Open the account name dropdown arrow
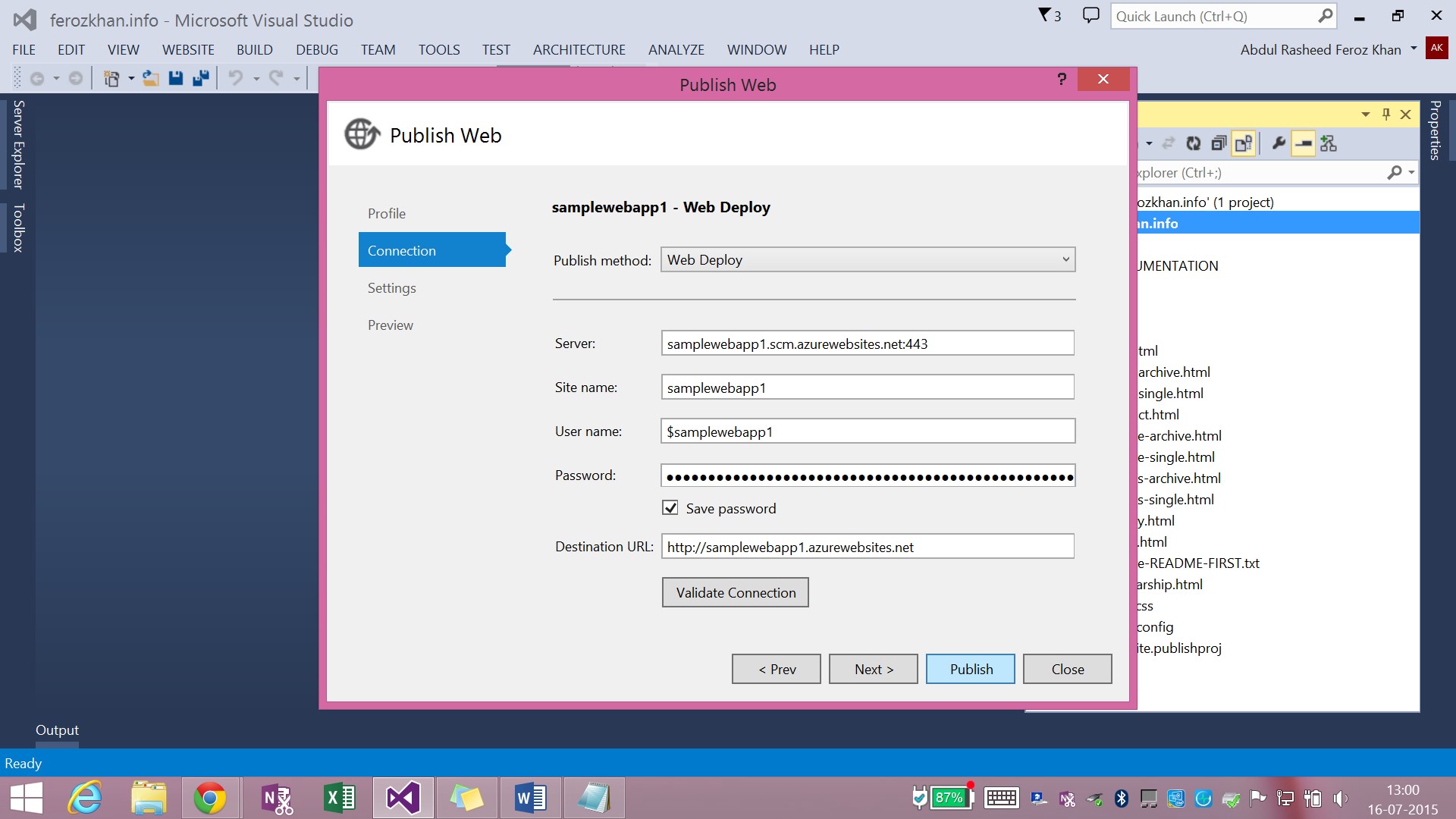The height and width of the screenshot is (819, 1456). (x=1414, y=49)
